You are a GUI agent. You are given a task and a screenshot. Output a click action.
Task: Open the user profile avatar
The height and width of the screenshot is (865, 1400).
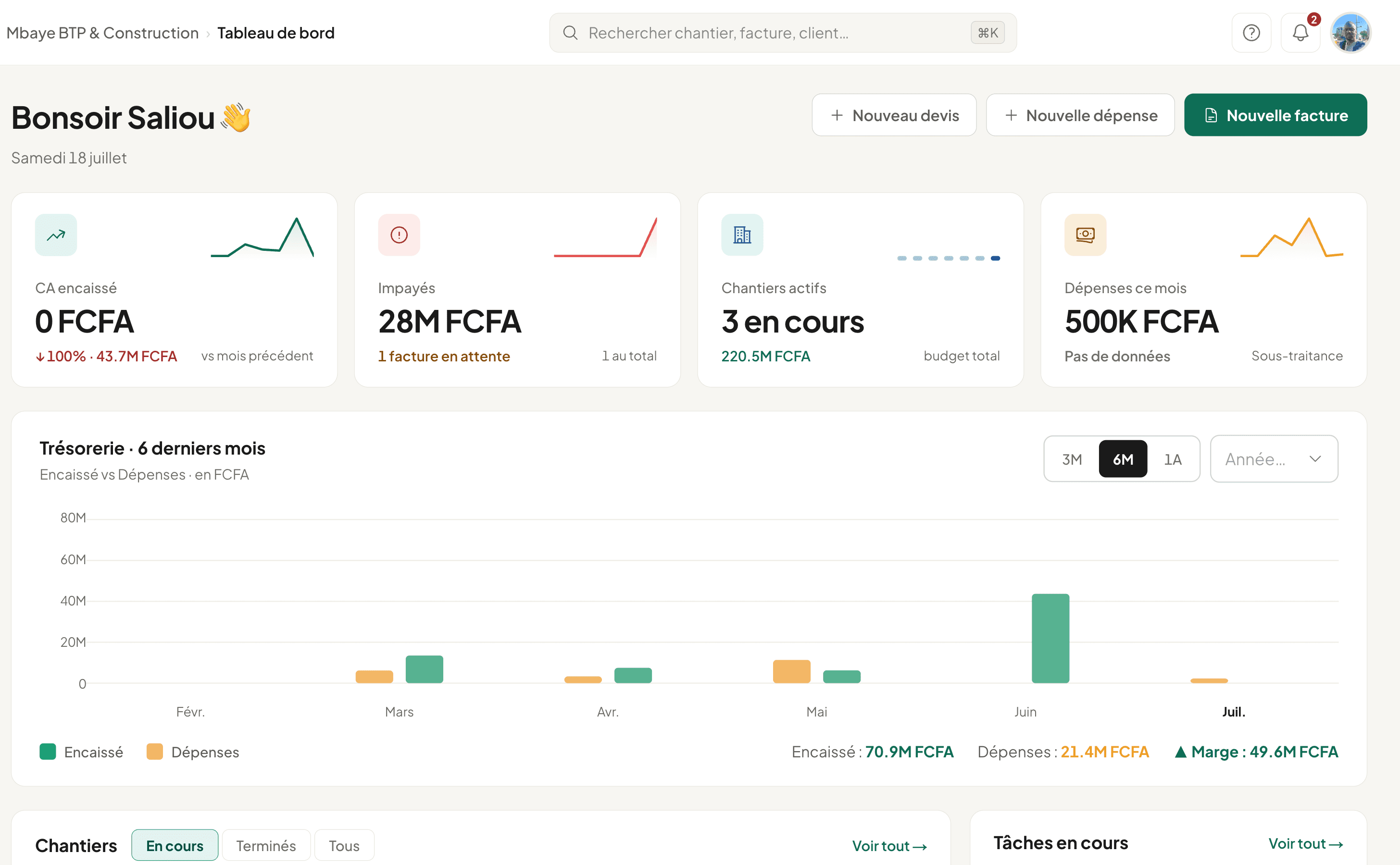(1350, 33)
